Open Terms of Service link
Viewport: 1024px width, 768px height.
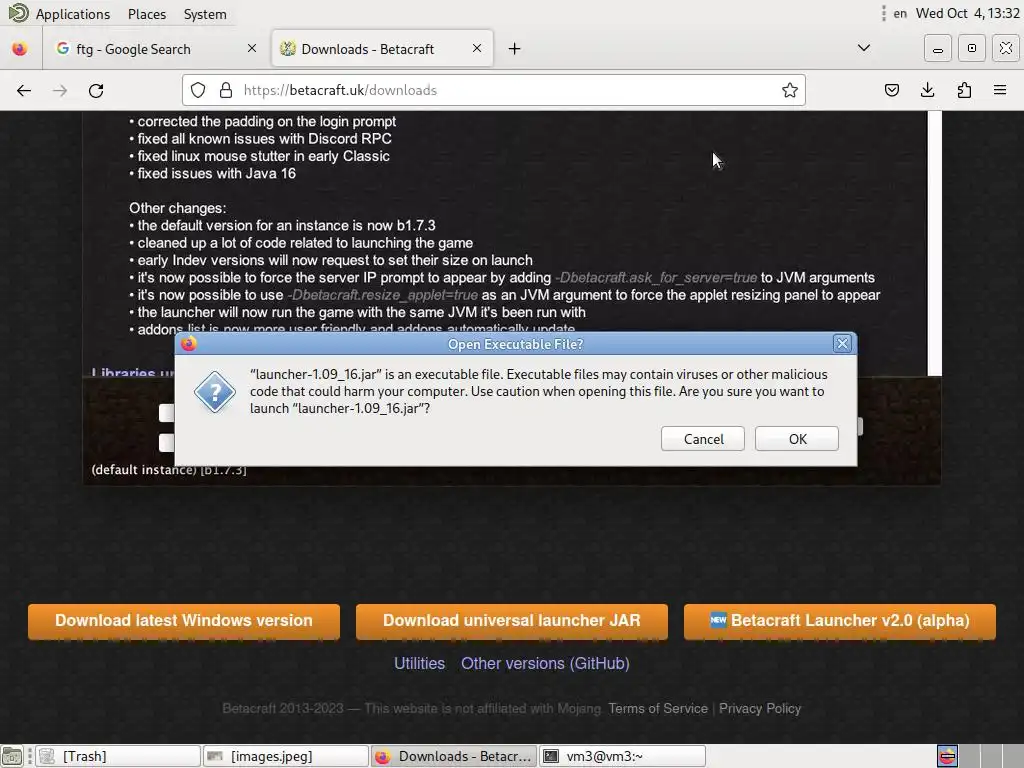click(658, 709)
